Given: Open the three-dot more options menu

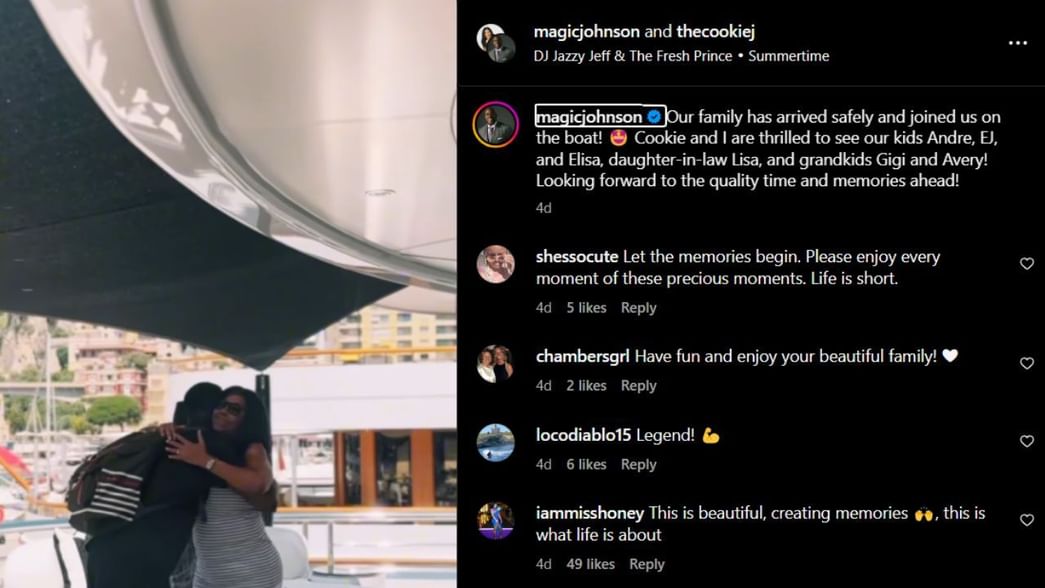Looking at the screenshot, I should (1017, 43).
